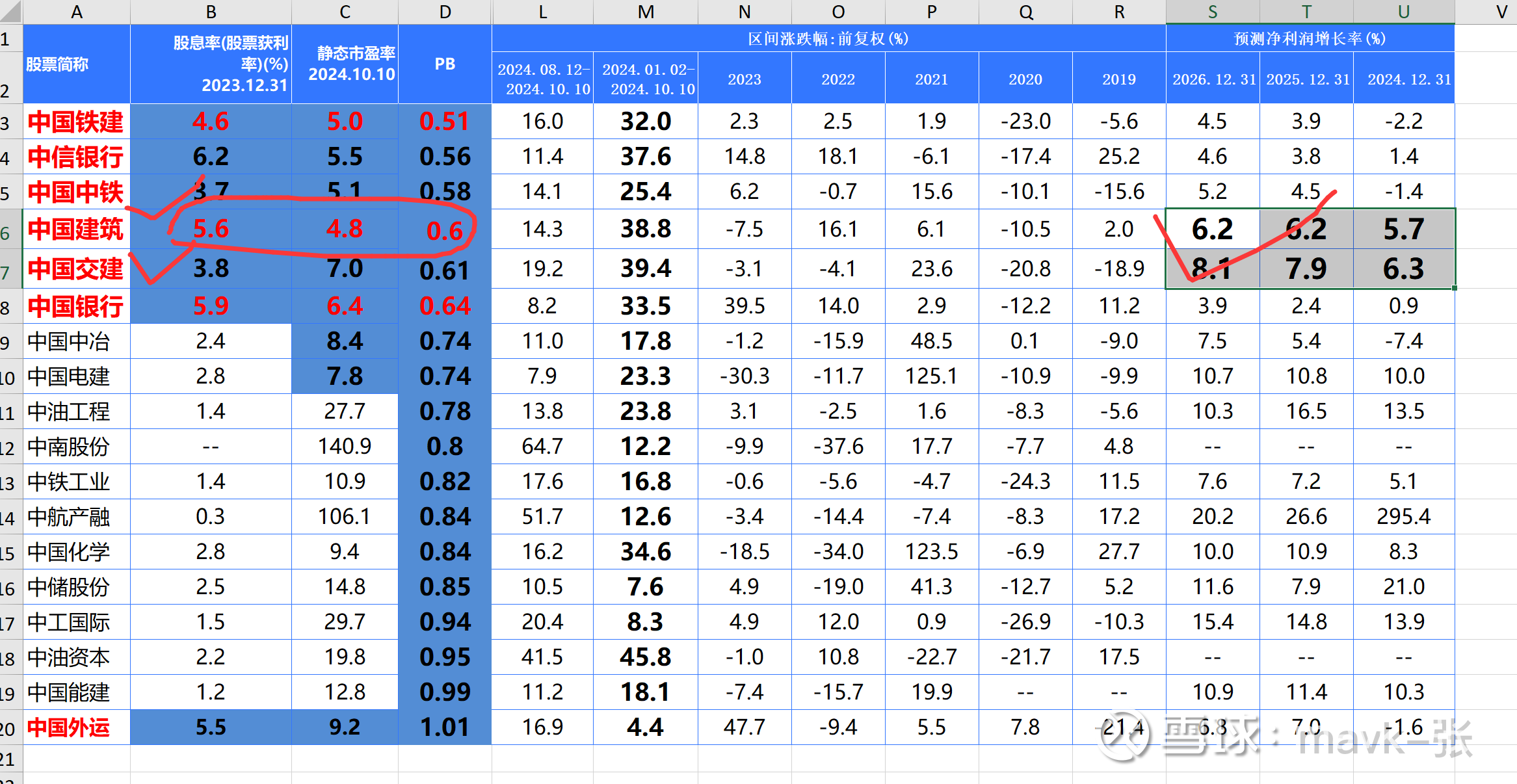
Task: Select the 48.5 cell in 中国中冶 row
Action: pyautogui.click(x=932, y=341)
